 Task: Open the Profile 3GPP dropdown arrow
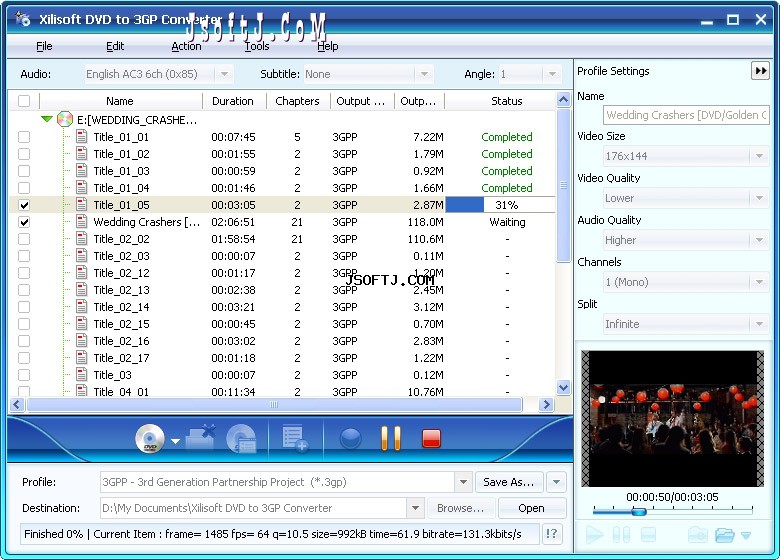463,482
